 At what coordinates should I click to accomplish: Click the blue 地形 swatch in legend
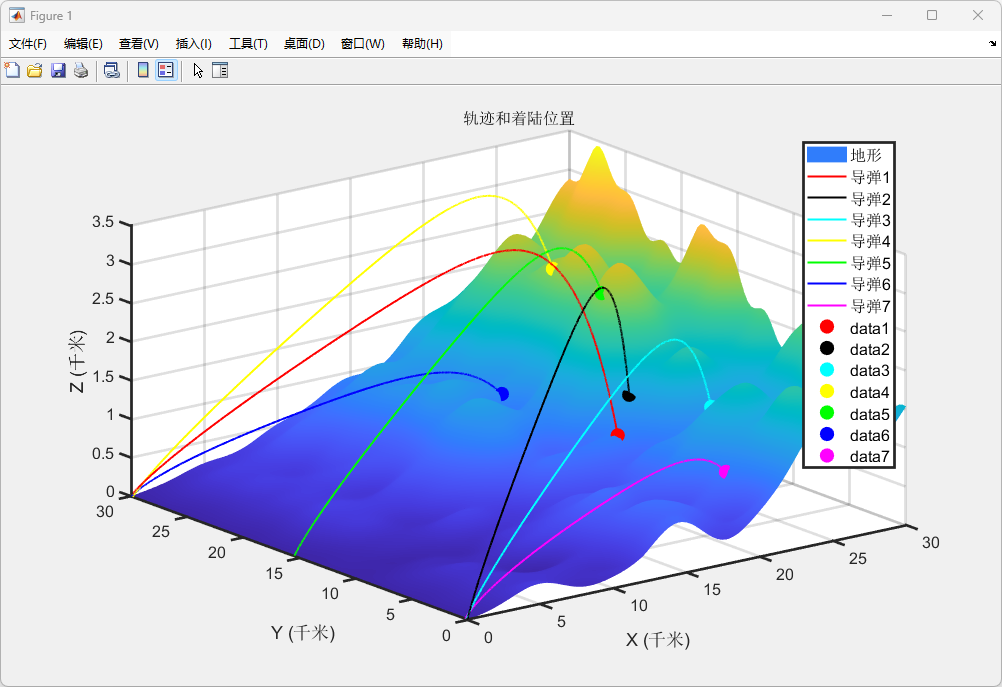826,155
